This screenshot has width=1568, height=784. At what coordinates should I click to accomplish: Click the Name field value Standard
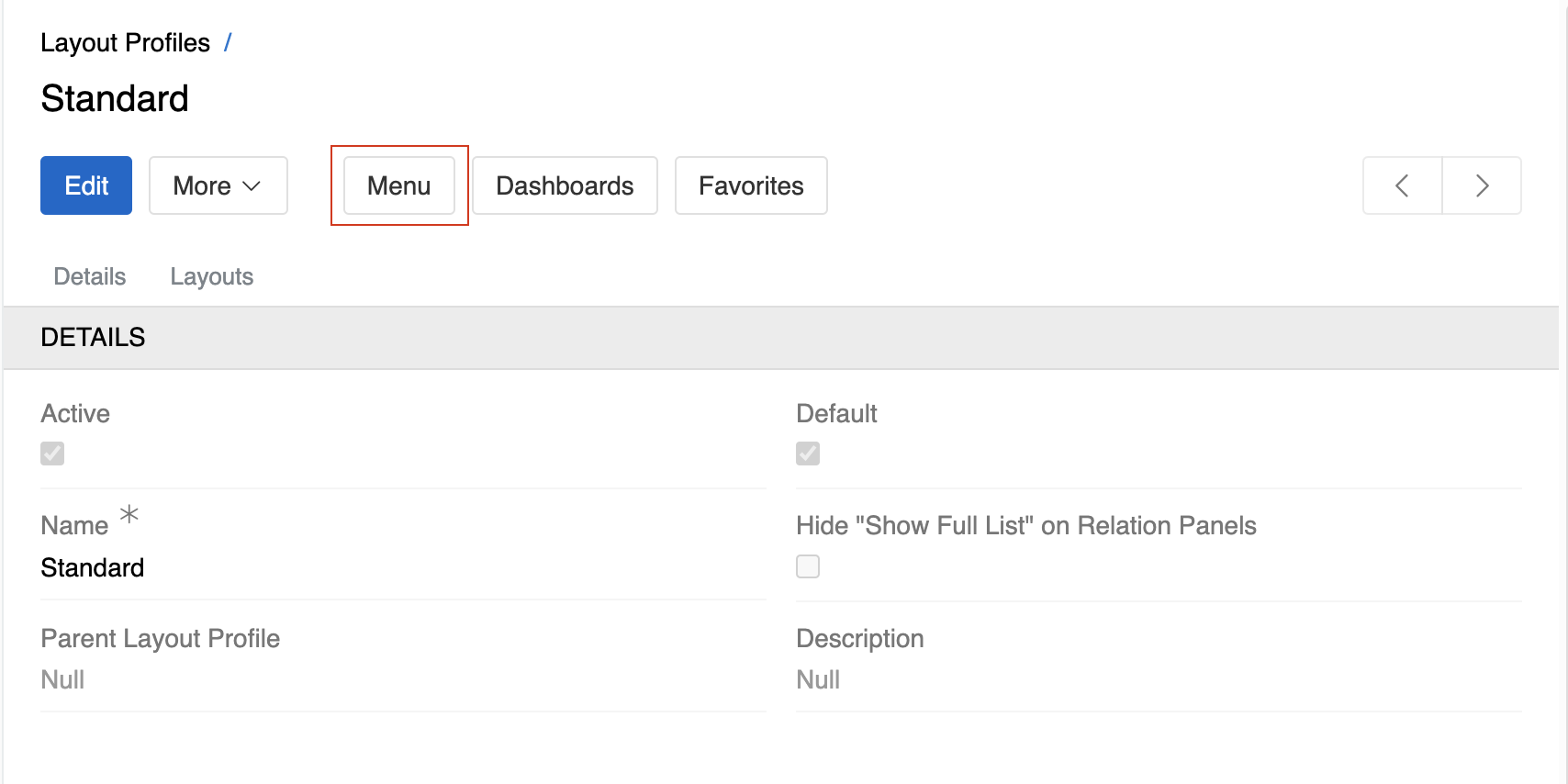92,567
